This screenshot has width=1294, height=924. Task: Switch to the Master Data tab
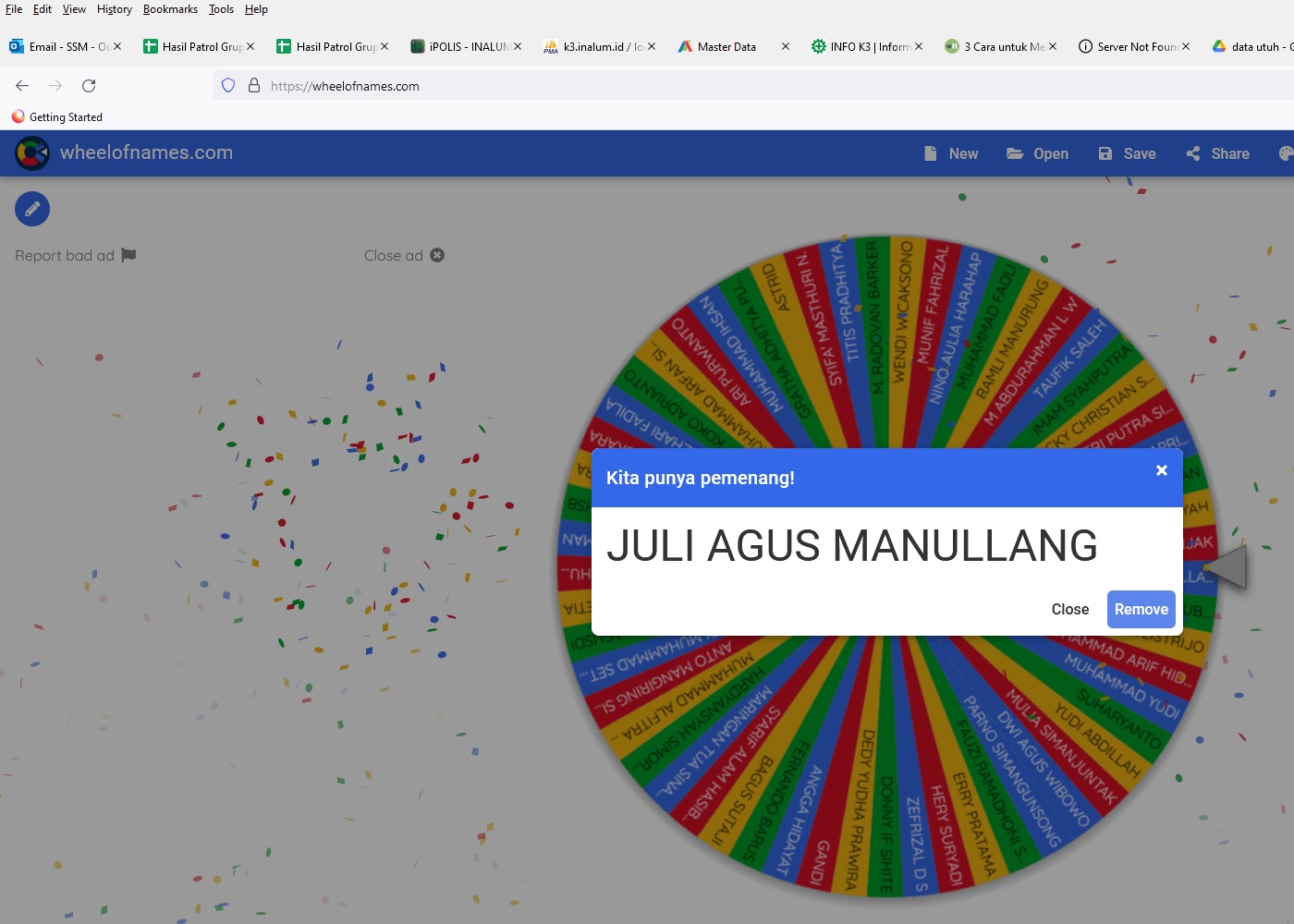coord(726,46)
